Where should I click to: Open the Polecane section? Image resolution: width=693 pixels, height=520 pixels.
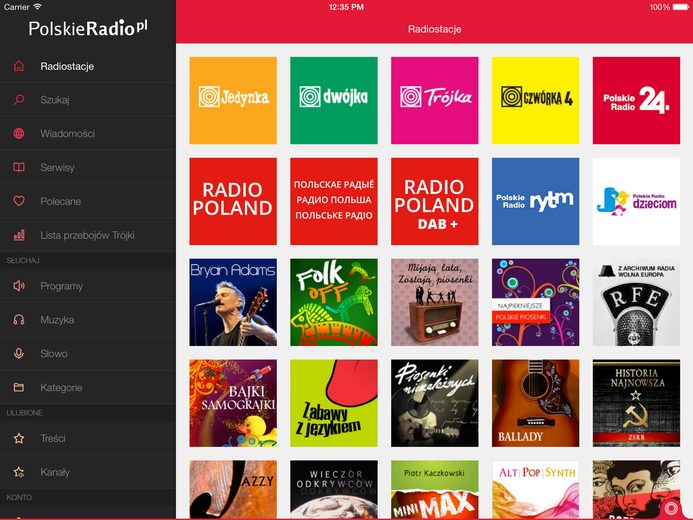[x=88, y=201]
